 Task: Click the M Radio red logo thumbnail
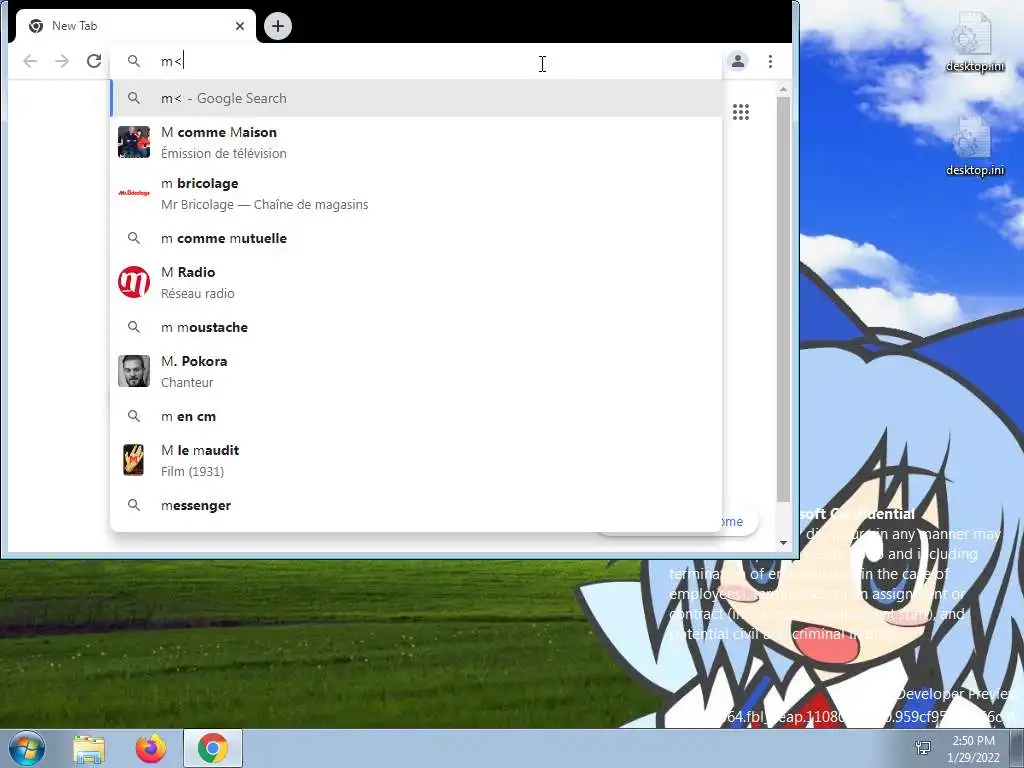coord(134,282)
